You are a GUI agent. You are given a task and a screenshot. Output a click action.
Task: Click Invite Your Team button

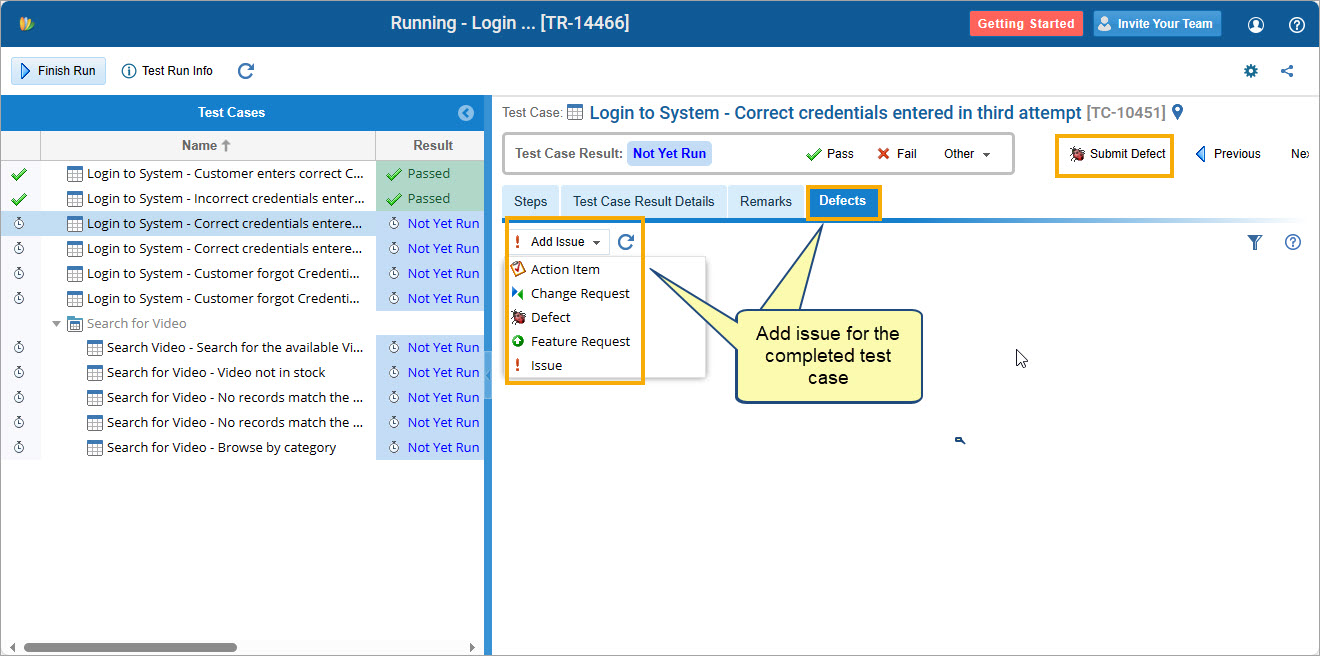pyautogui.click(x=1157, y=24)
